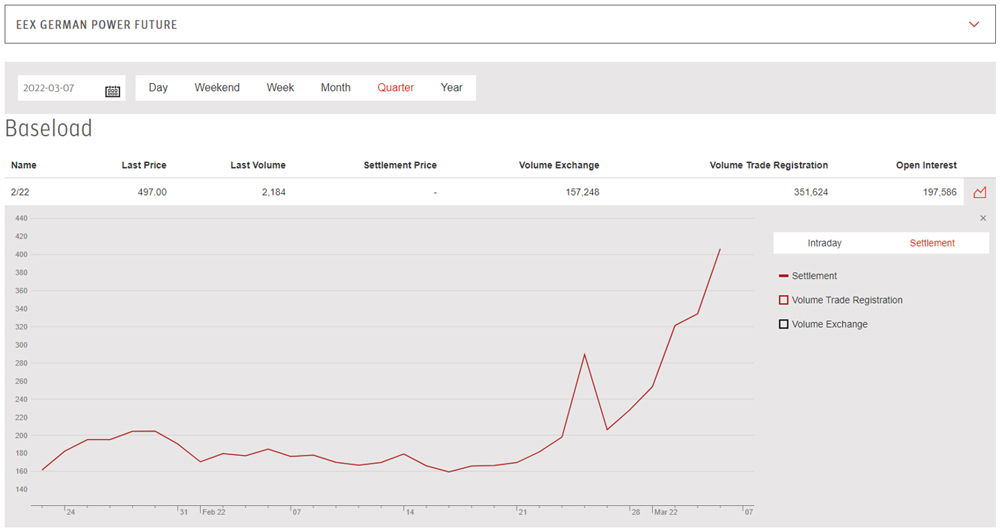1000x530 pixels.
Task: Click the Last Price column header
Action: point(143,165)
